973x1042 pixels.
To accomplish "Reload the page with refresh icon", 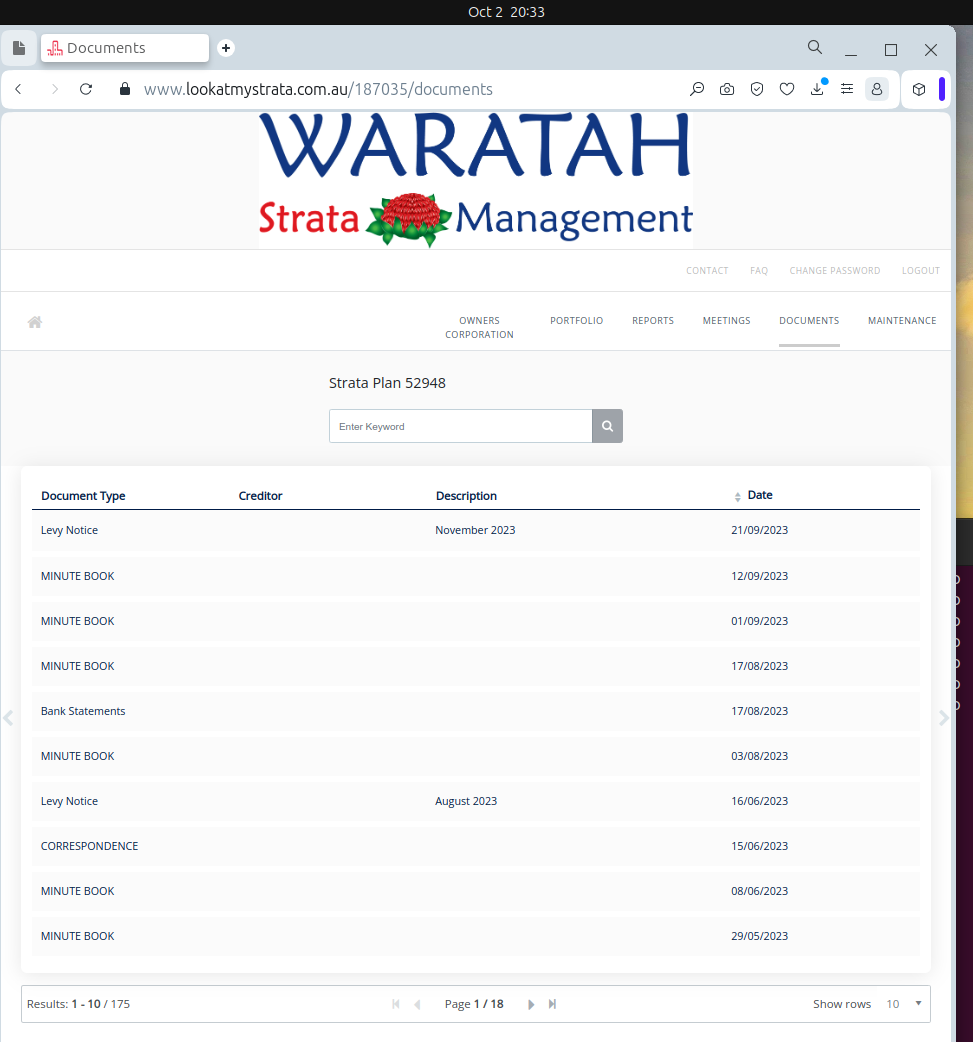I will [86, 89].
